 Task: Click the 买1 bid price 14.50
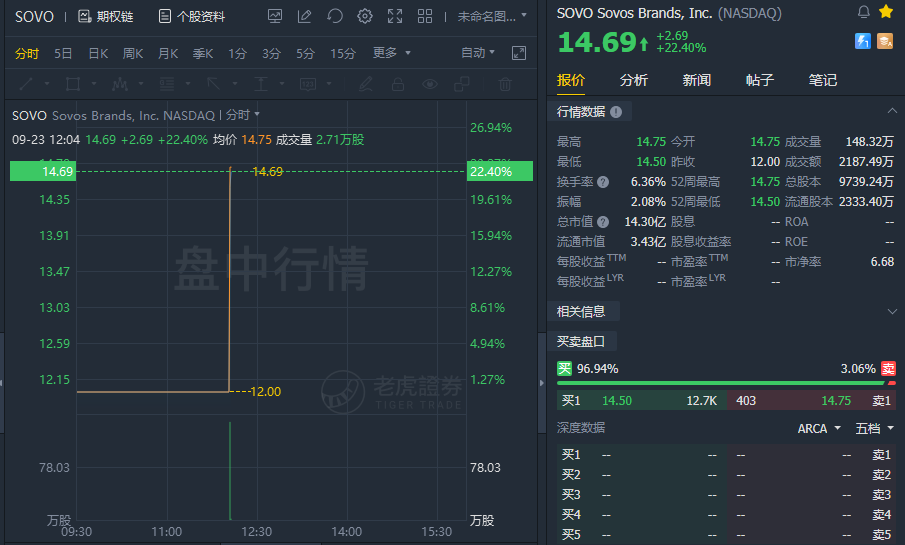click(616, 401)
